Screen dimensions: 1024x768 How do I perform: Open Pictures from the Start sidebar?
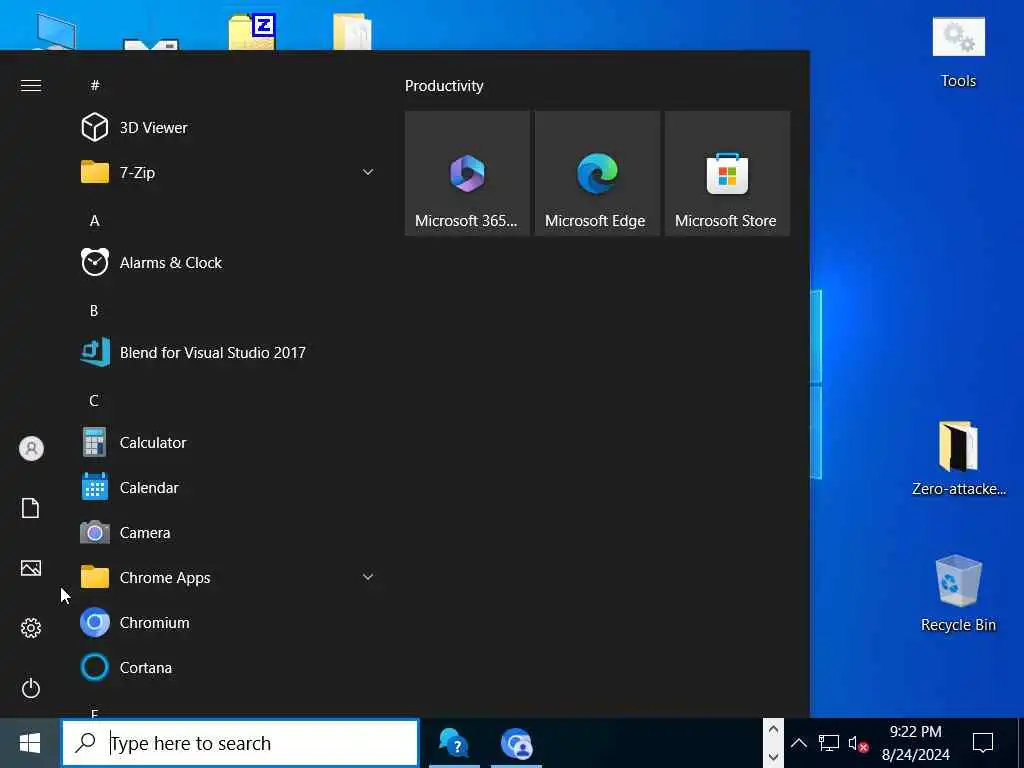31,568
